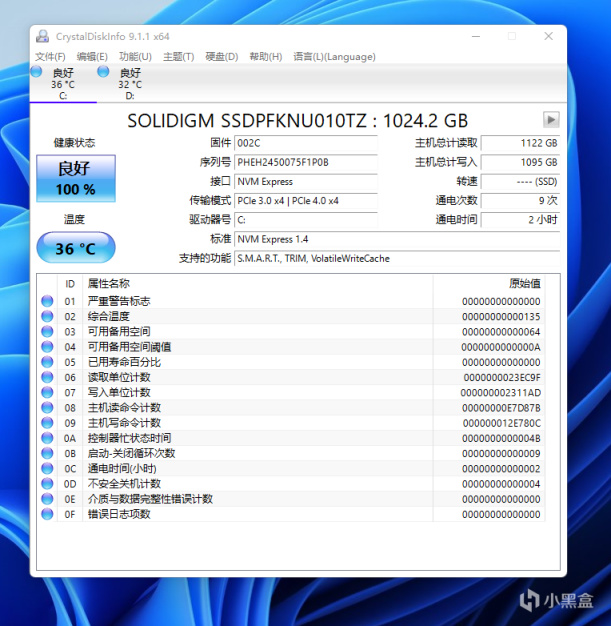611x626 pixels.
Task: Click the blue health status orb for drive D:
Action: coord(103,72)
